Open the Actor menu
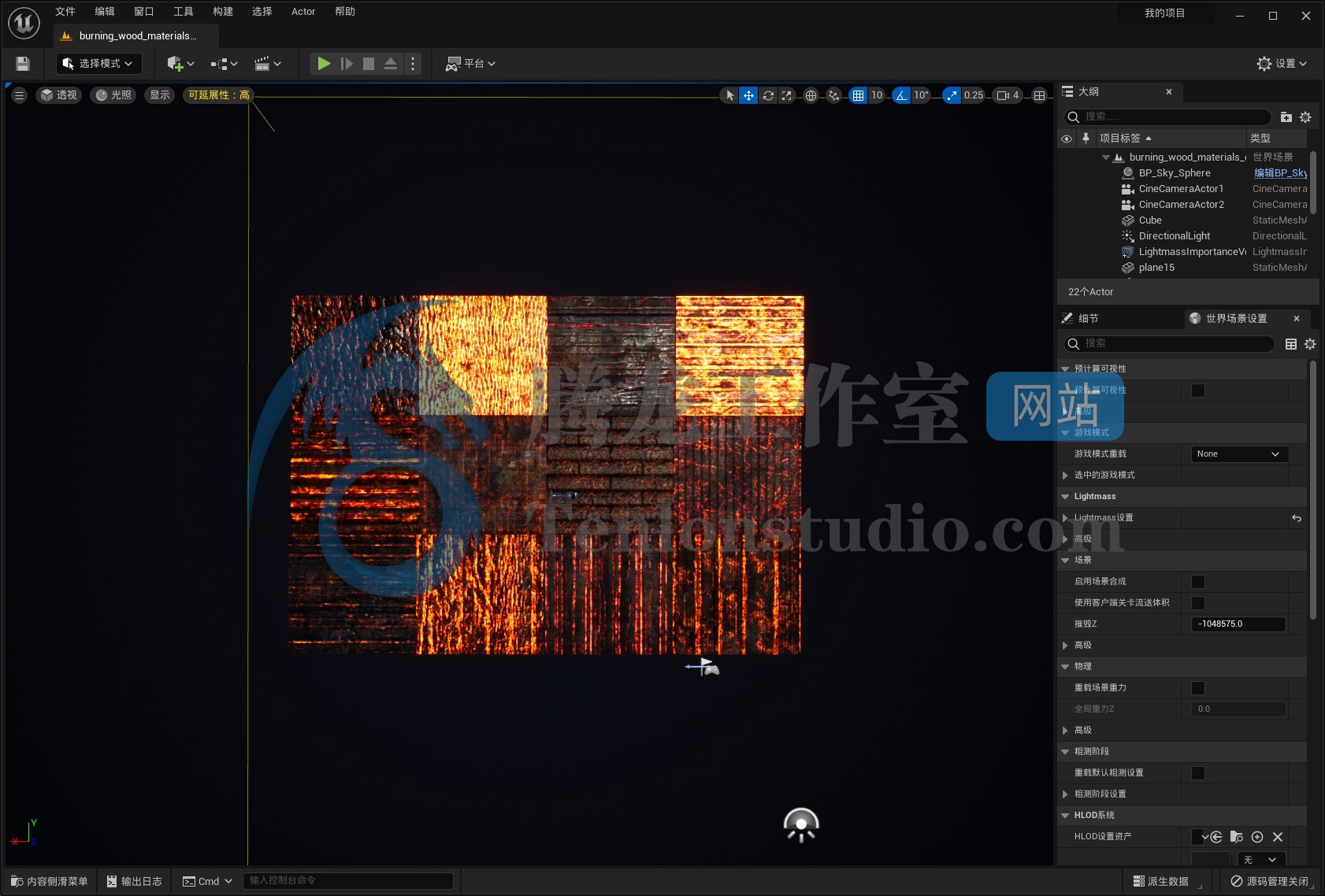Screen dimensions: 1325x896 click(x=303, y=12)
